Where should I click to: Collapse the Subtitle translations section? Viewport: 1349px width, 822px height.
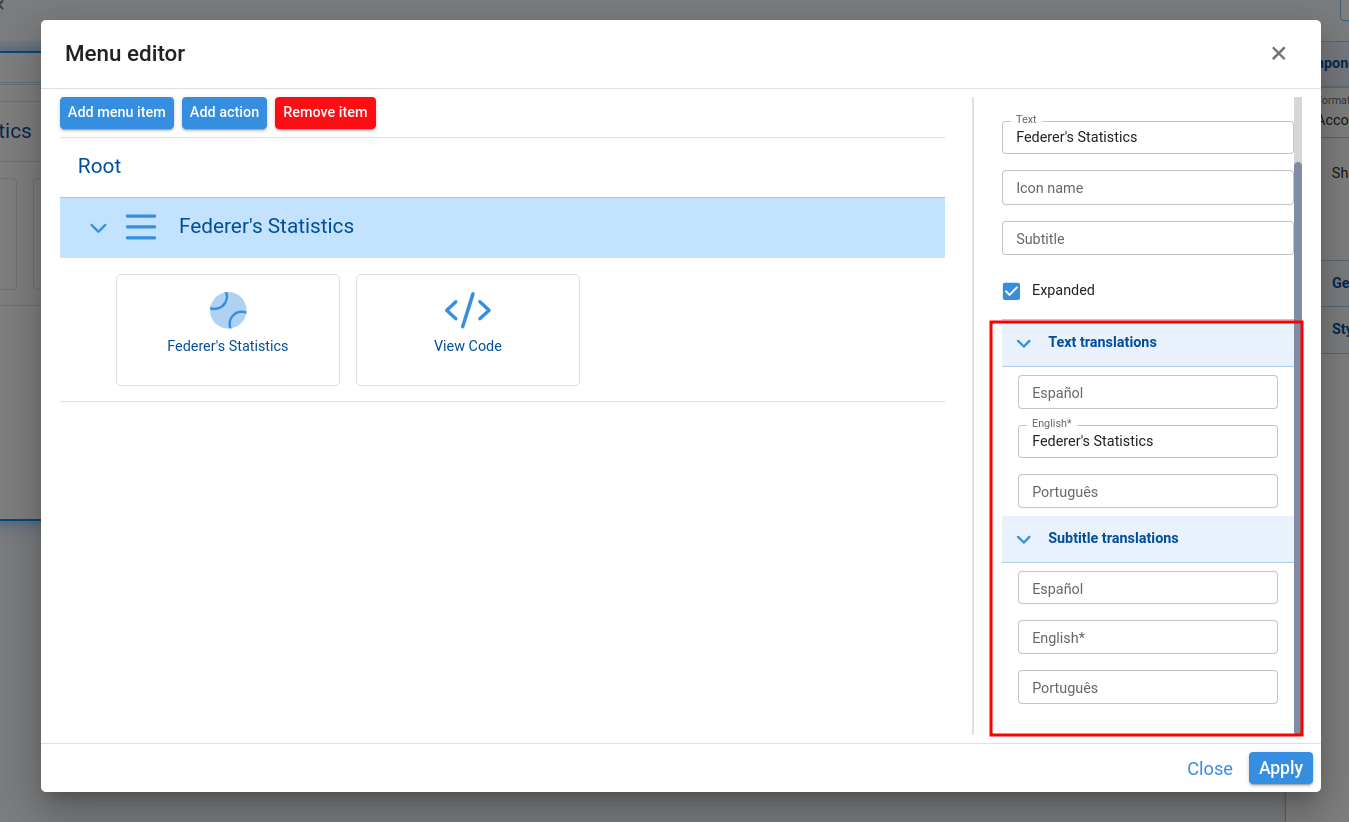[1023, 539]
